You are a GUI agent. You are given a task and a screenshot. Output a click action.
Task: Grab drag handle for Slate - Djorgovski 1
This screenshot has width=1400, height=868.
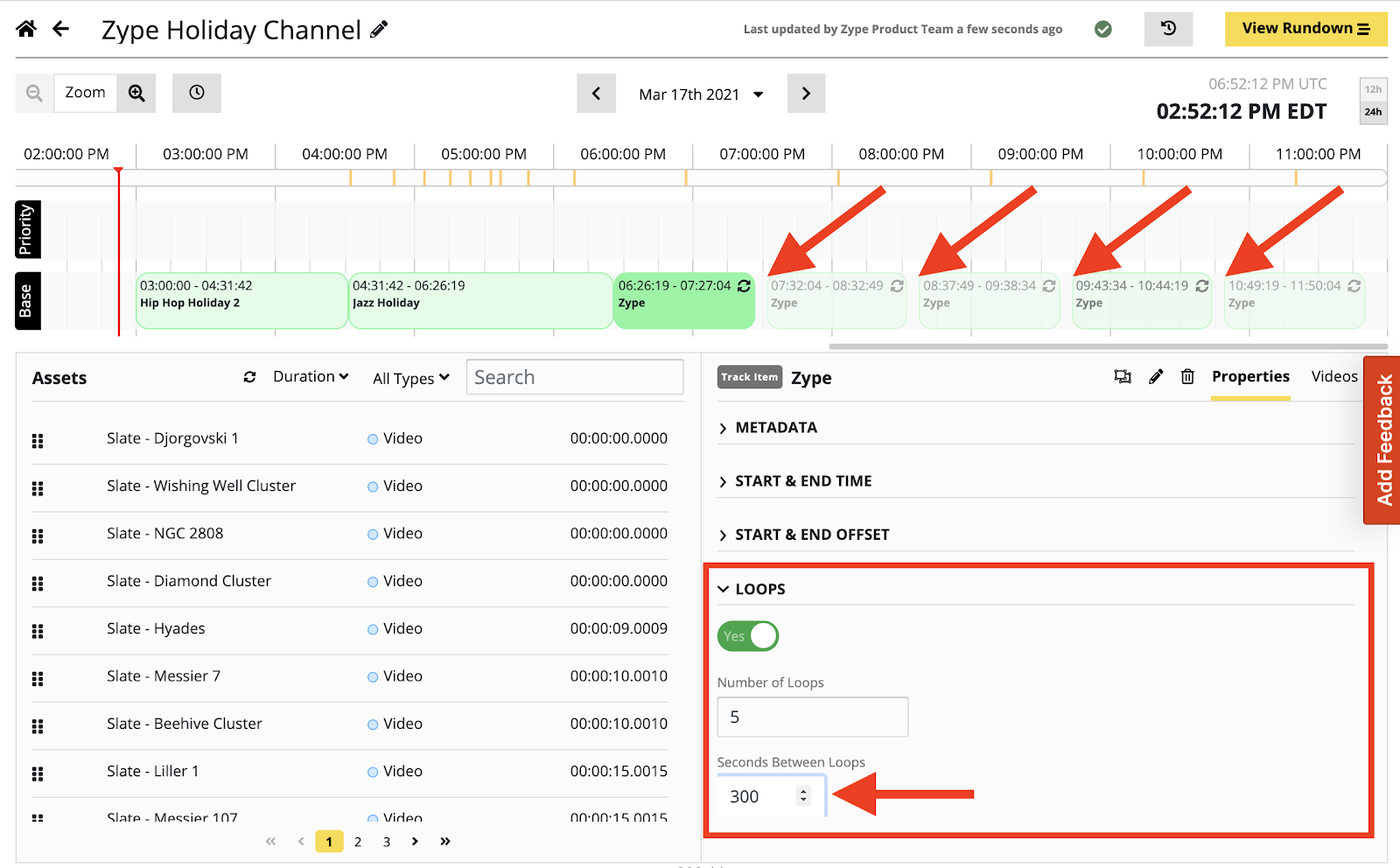[38, 441]
